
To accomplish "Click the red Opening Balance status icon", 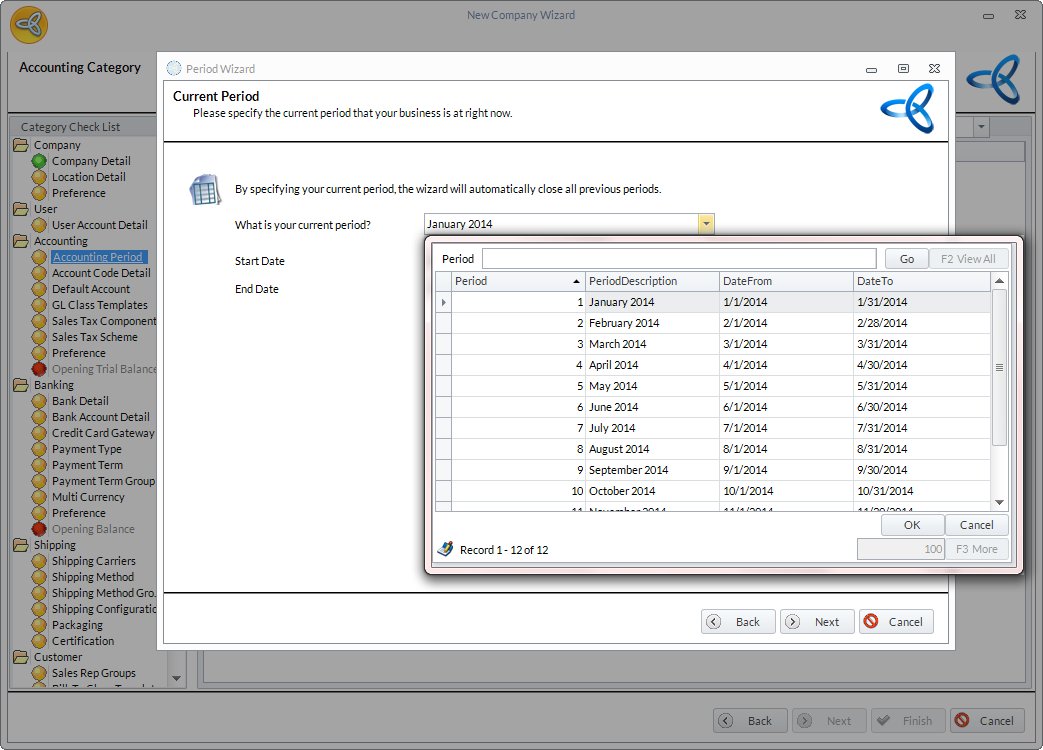I will click(x=39, y=529).
